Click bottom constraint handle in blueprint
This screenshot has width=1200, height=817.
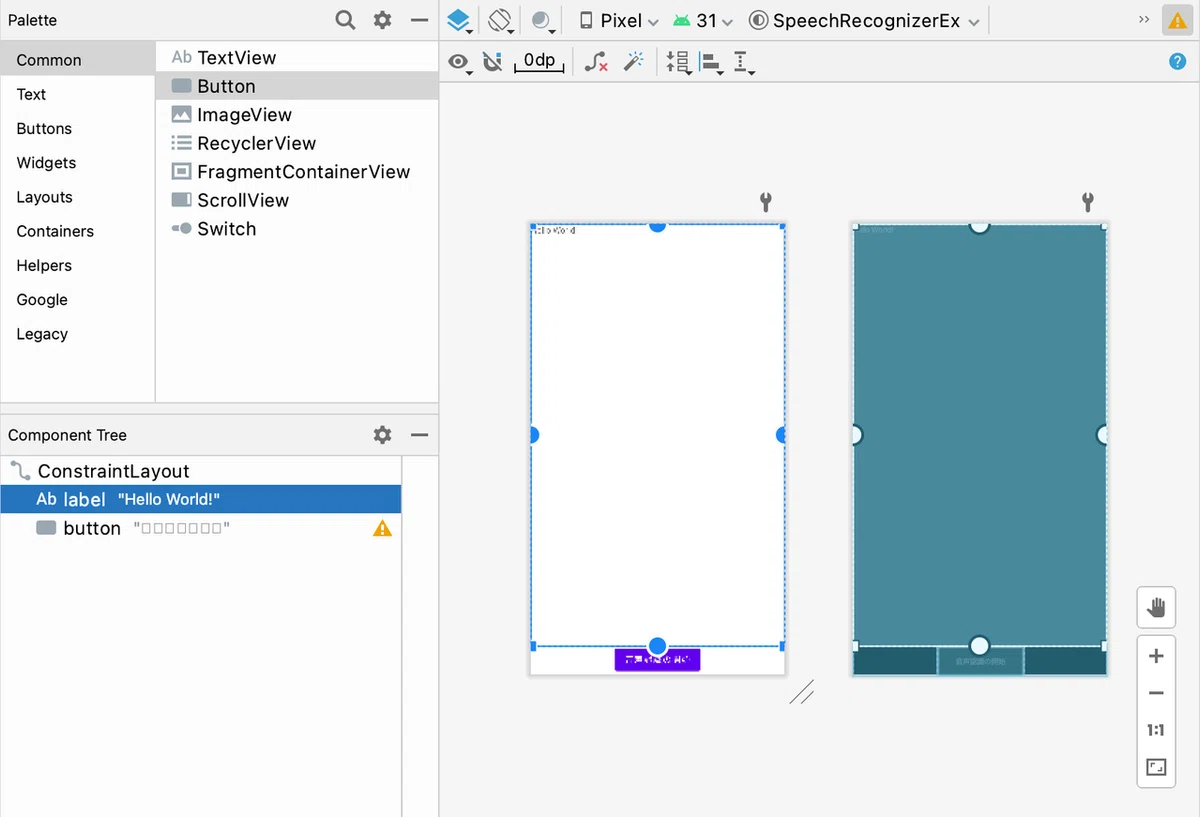pos(980,646)
